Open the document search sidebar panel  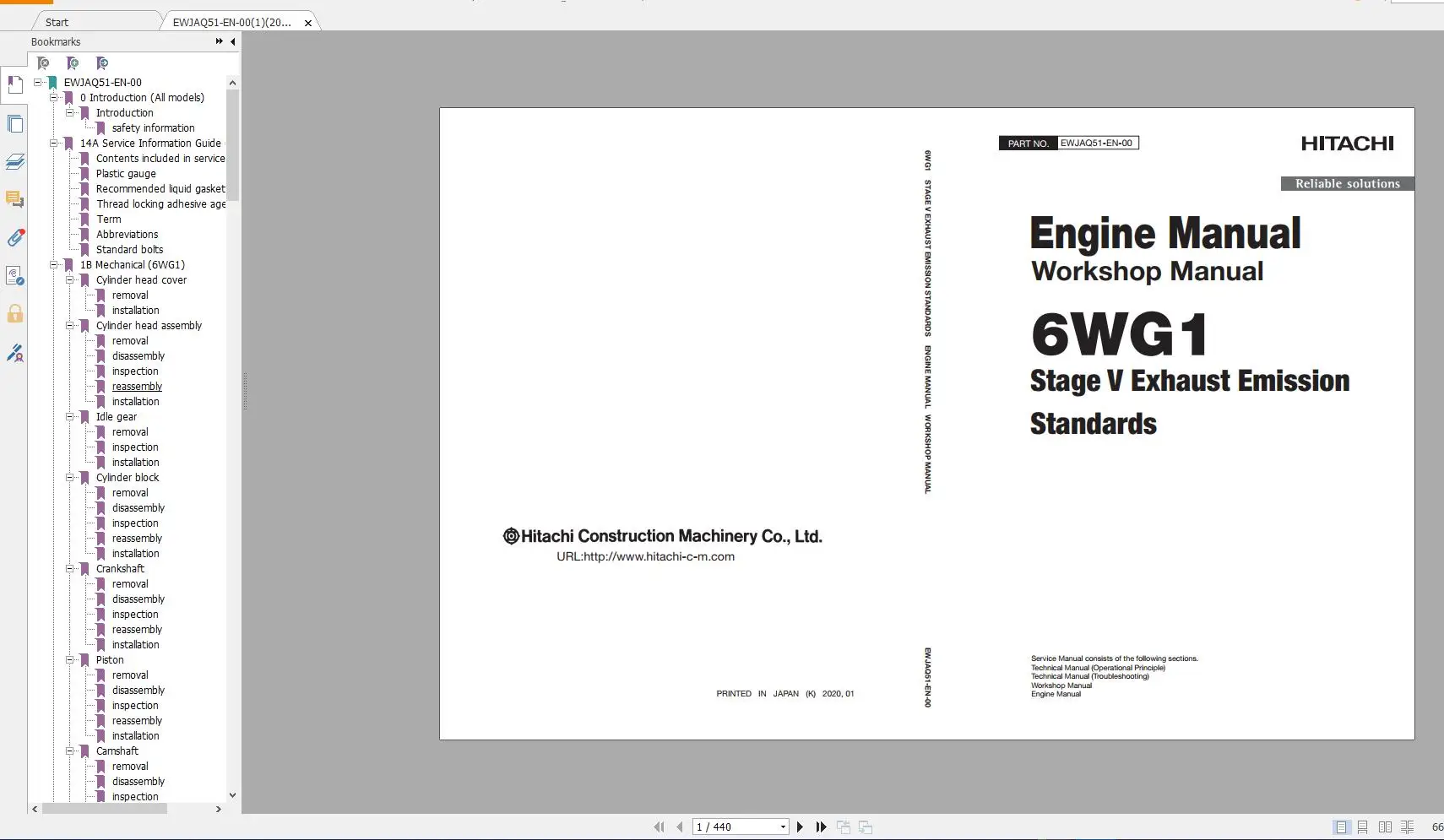pyautogui.click(x=15, y=276)
